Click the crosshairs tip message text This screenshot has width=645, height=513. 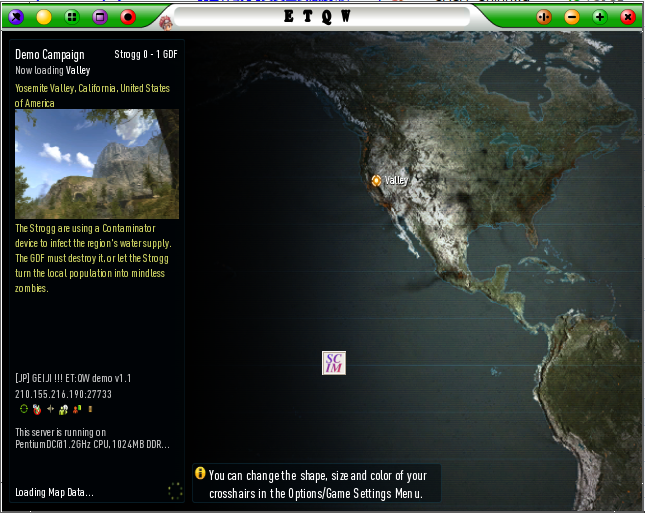(318, 484)
